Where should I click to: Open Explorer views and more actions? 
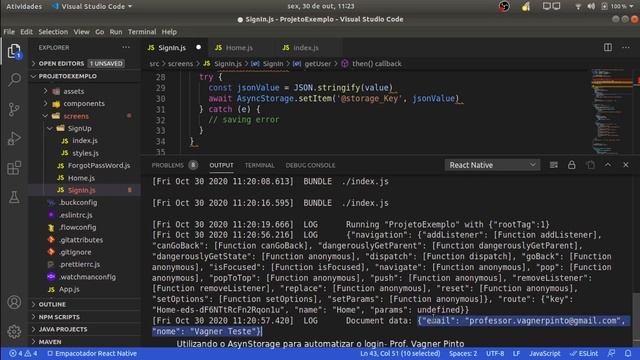(x=126, y=47)
